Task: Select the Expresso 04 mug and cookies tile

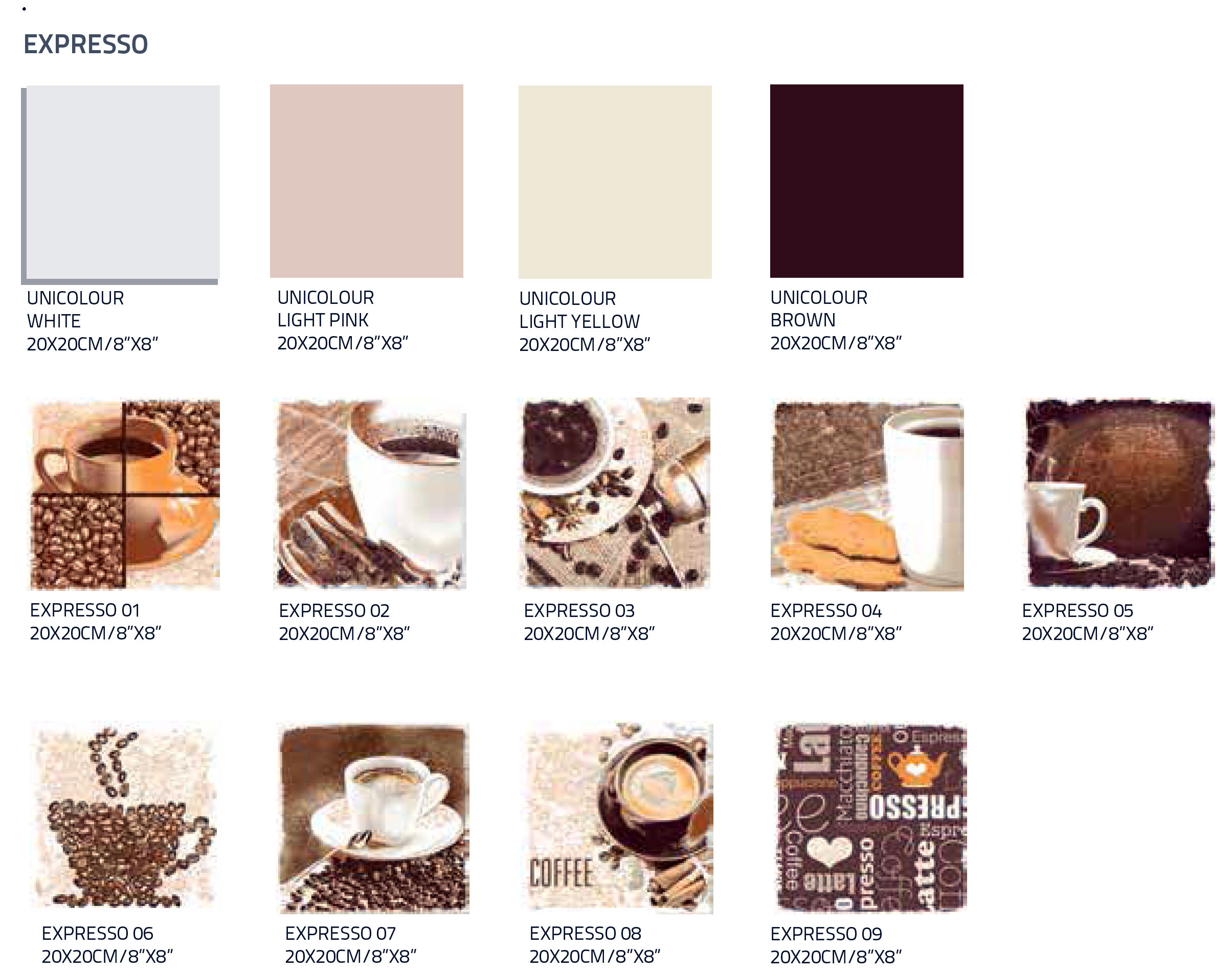Action: point(867,496)
